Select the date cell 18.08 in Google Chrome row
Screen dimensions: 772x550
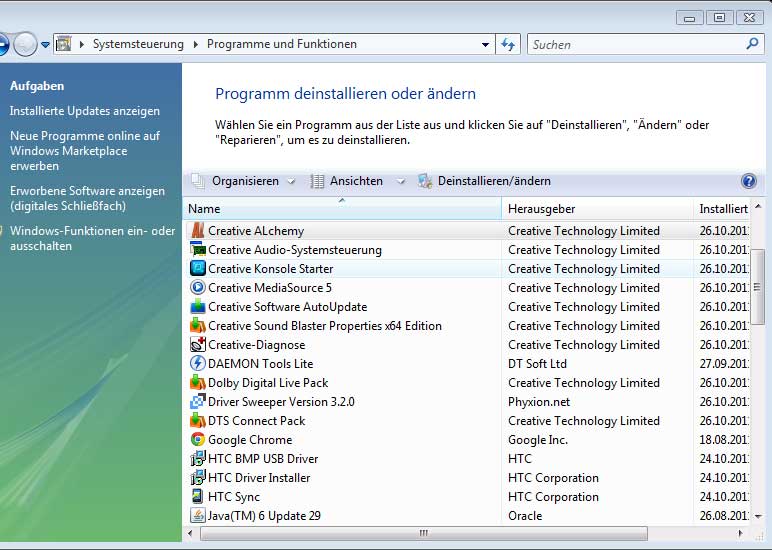click(724, 439)
